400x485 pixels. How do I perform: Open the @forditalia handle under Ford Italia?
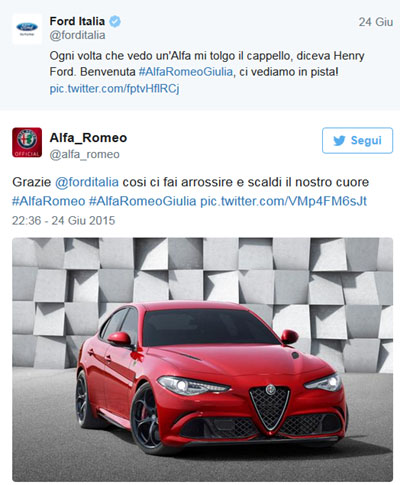[x=77, y=35]
